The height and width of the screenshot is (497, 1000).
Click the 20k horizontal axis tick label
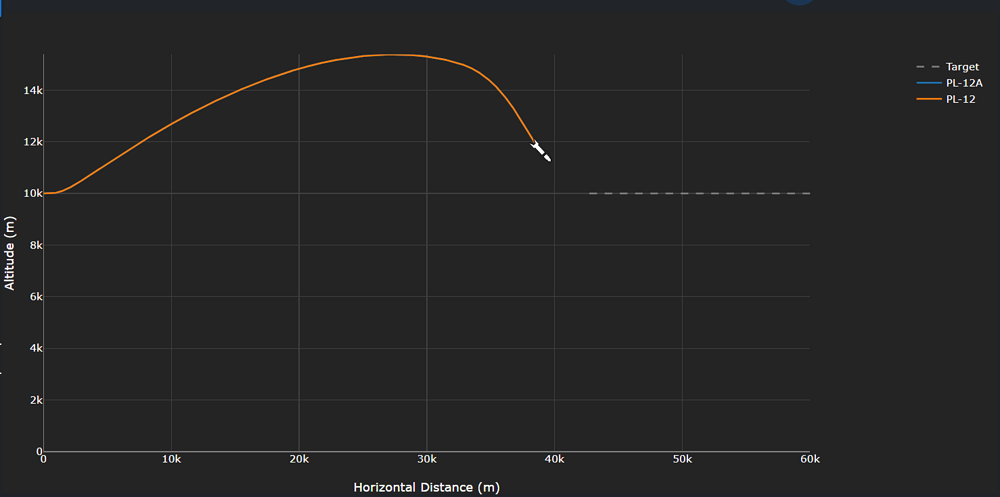point(299,459)
